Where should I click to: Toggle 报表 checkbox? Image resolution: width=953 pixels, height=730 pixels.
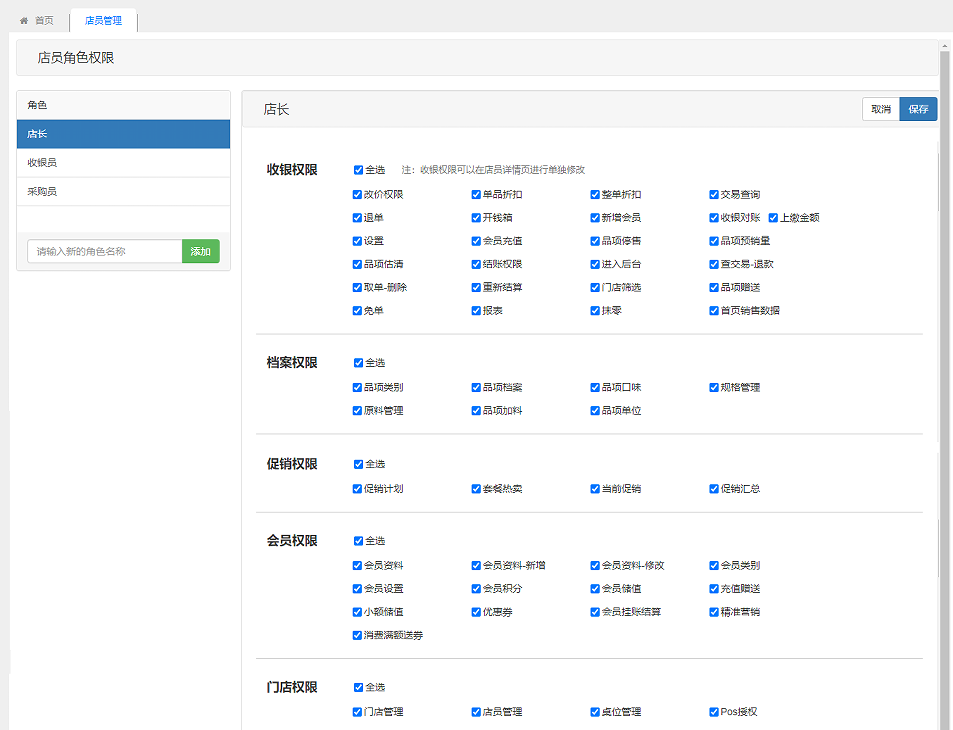(x=476, y=311)
